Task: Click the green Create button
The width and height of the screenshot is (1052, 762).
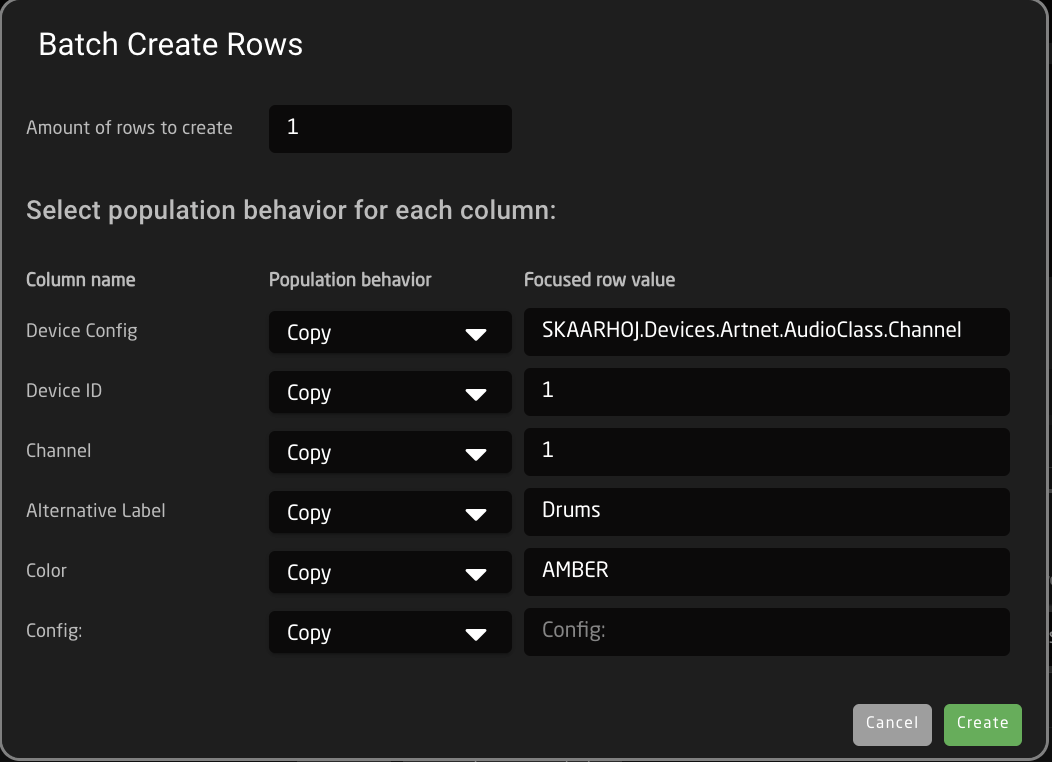Action: point(982,724)
